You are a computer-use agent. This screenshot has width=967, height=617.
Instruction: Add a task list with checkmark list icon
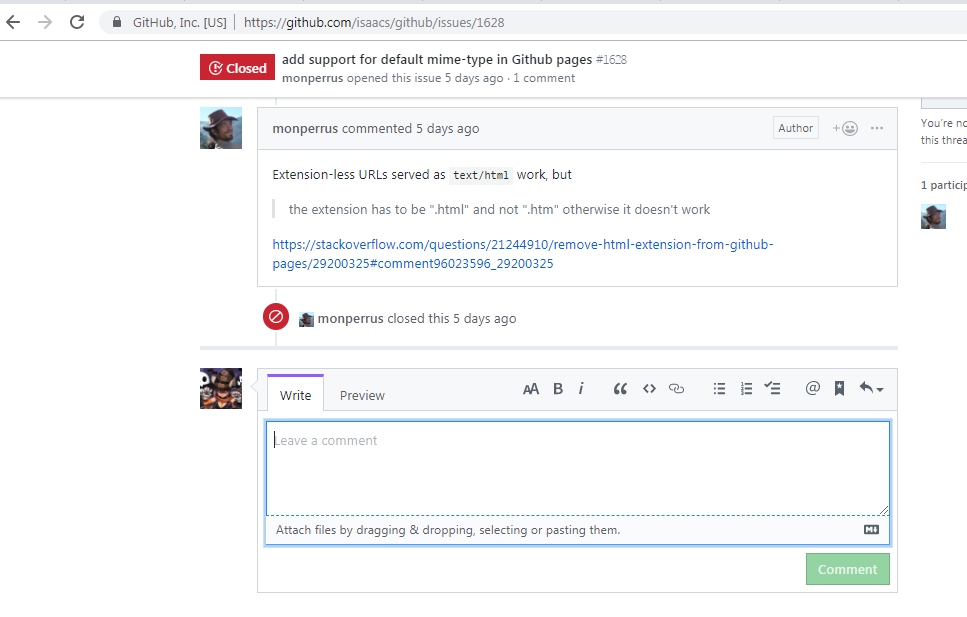tap(772, 388)
